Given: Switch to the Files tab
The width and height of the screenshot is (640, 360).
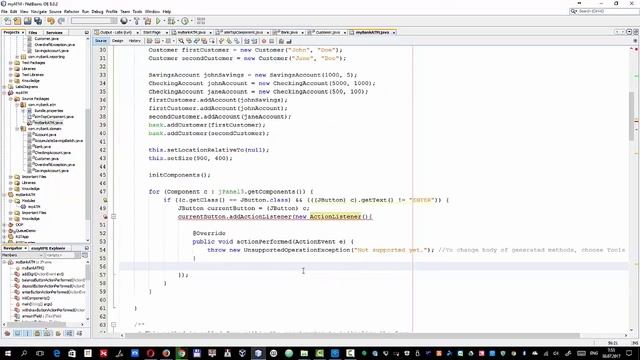Looking at the screenshot, I should click(x=33, y=32).
